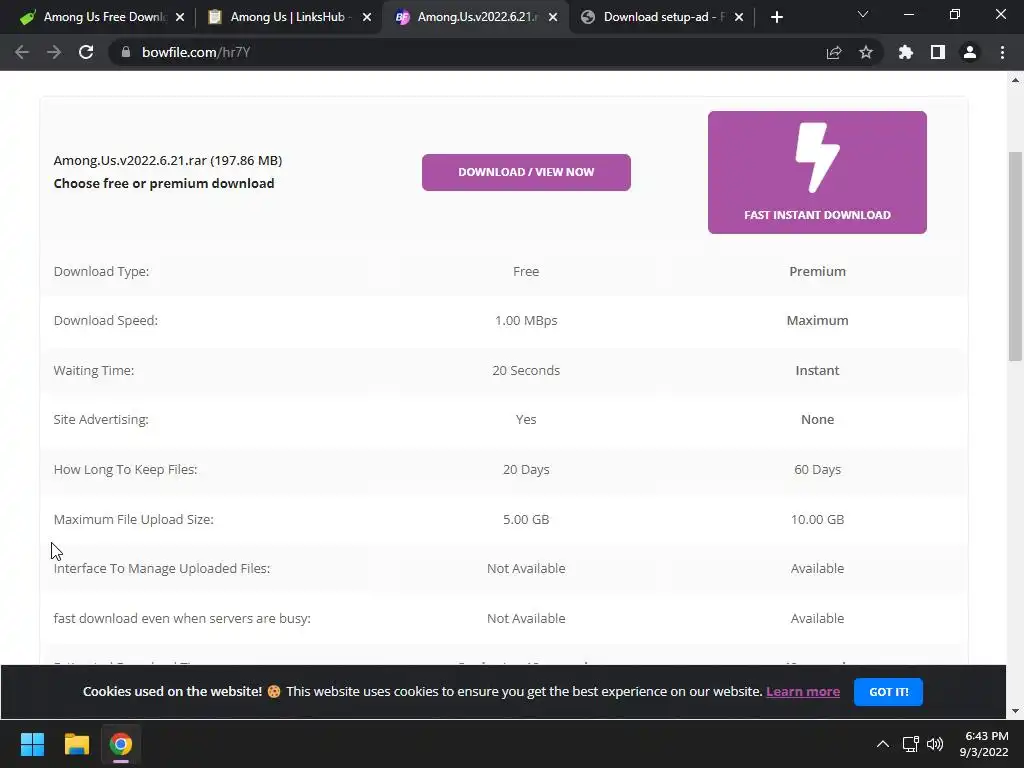Screen dimensions: 1024x768
Task: Open the volume tray icon
Action: 935,744
